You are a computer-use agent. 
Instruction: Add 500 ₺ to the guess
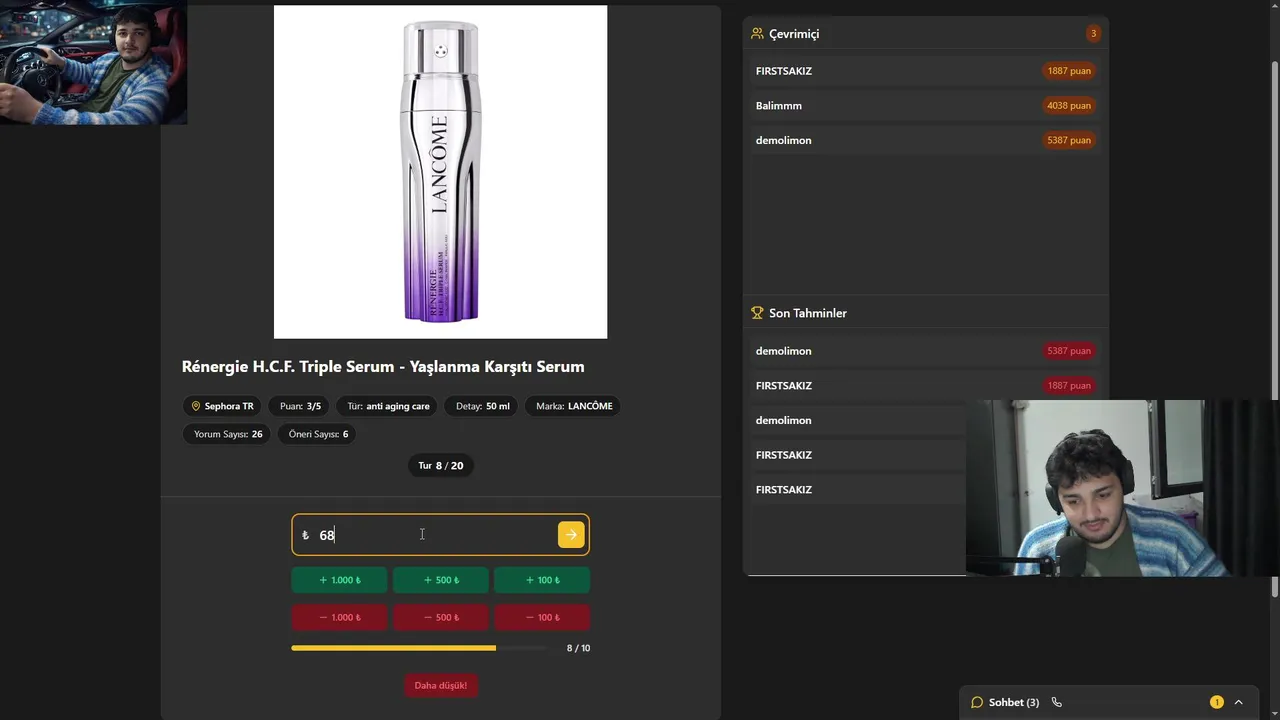point(440,580)
